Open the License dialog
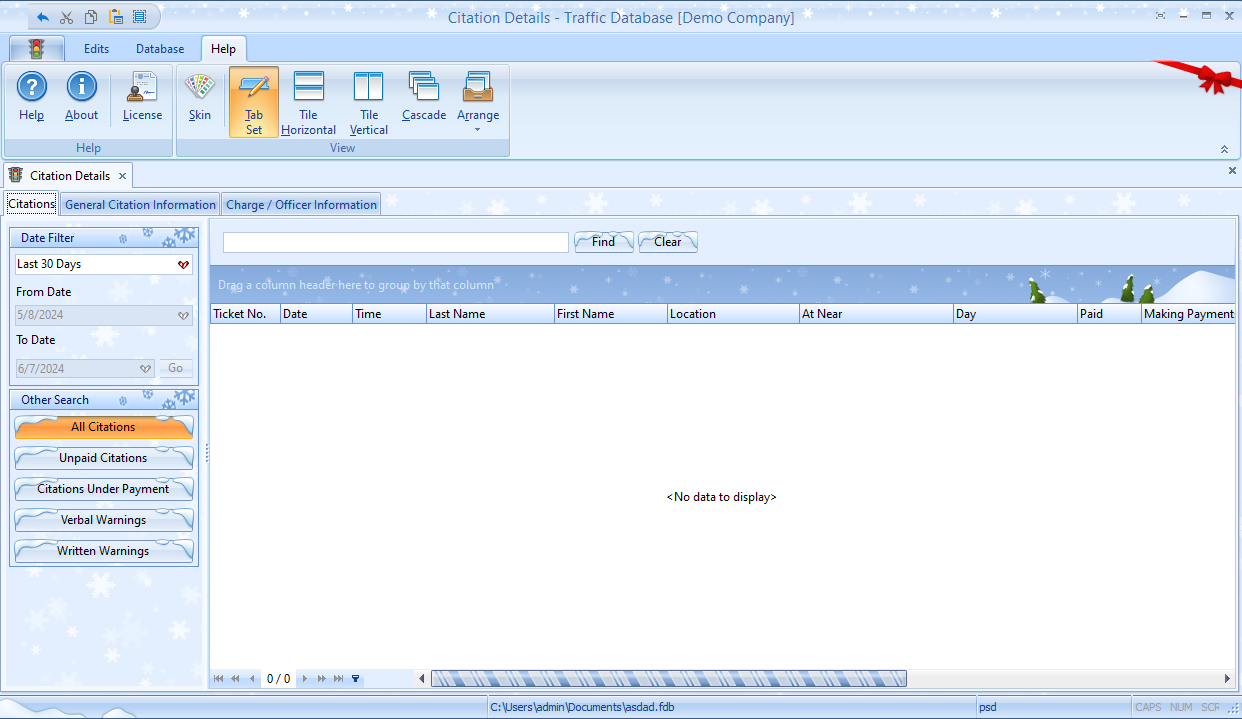The width and height of the screenshot is (1242, 719). [143, 97]
